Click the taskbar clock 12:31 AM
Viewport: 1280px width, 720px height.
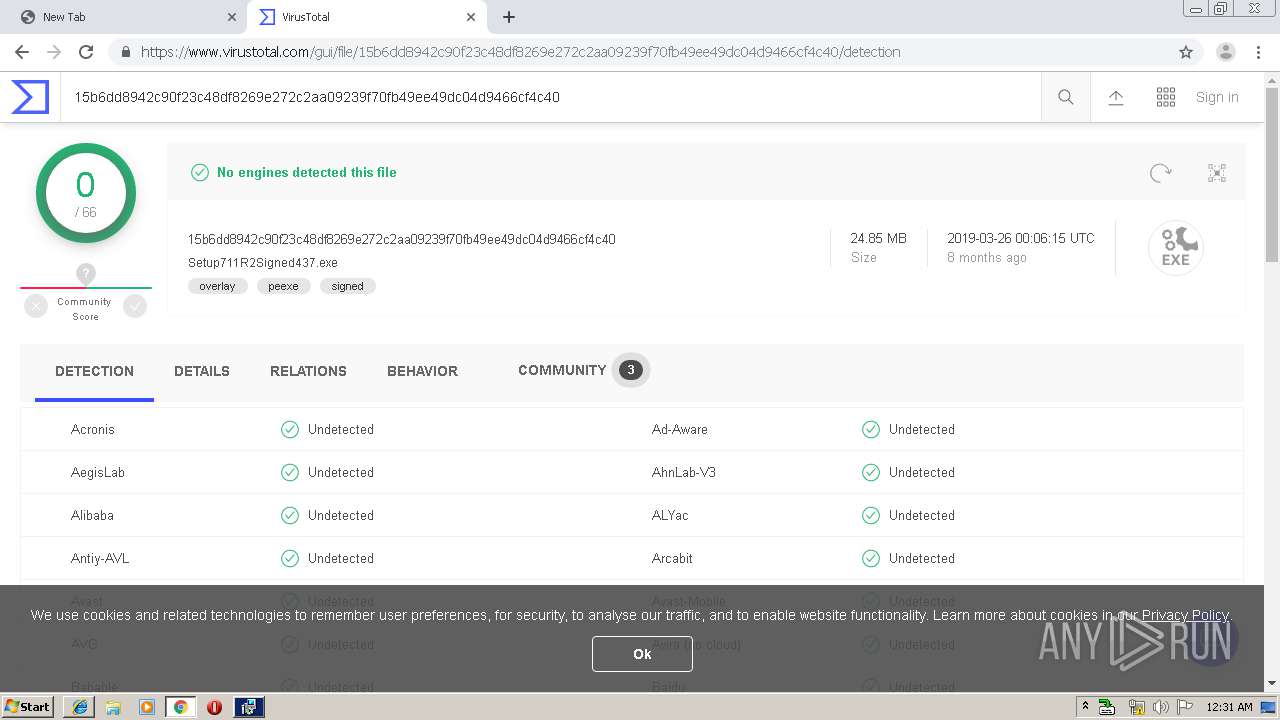click(x=1229, y=707)
